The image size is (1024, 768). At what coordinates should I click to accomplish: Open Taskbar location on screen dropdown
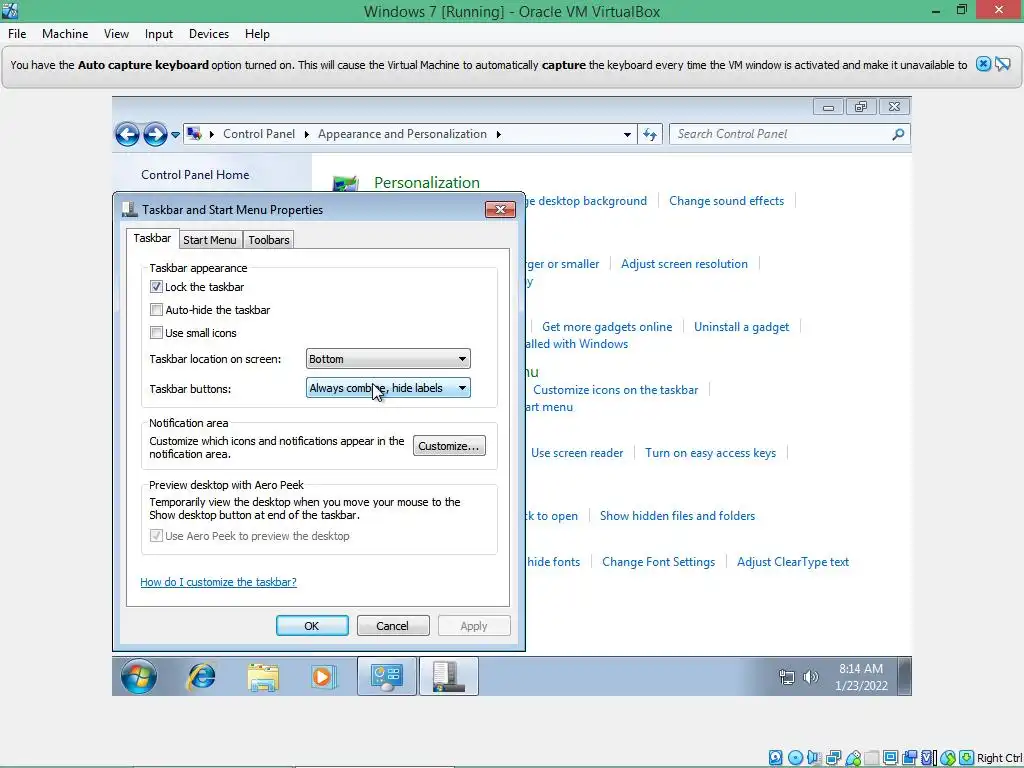pos(388,359)
